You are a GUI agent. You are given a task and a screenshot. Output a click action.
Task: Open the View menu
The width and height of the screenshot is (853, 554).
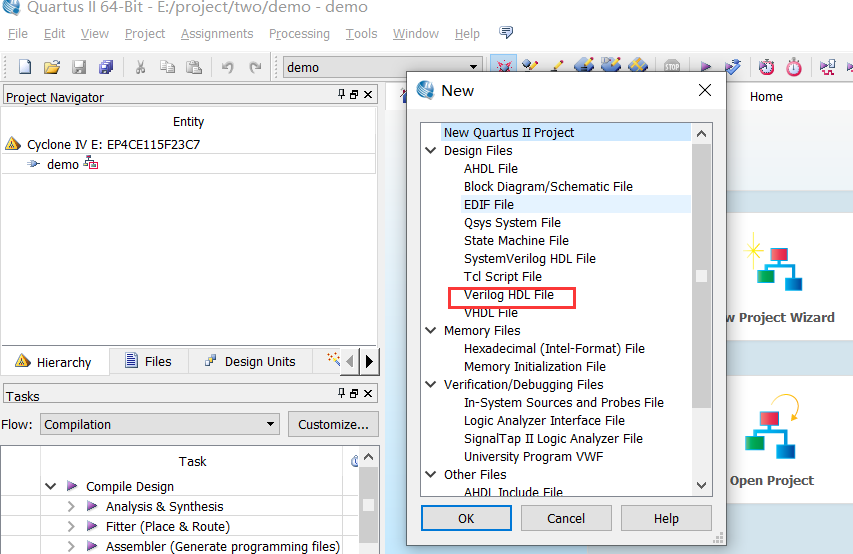pyautogui.click(x=95, y=34)
